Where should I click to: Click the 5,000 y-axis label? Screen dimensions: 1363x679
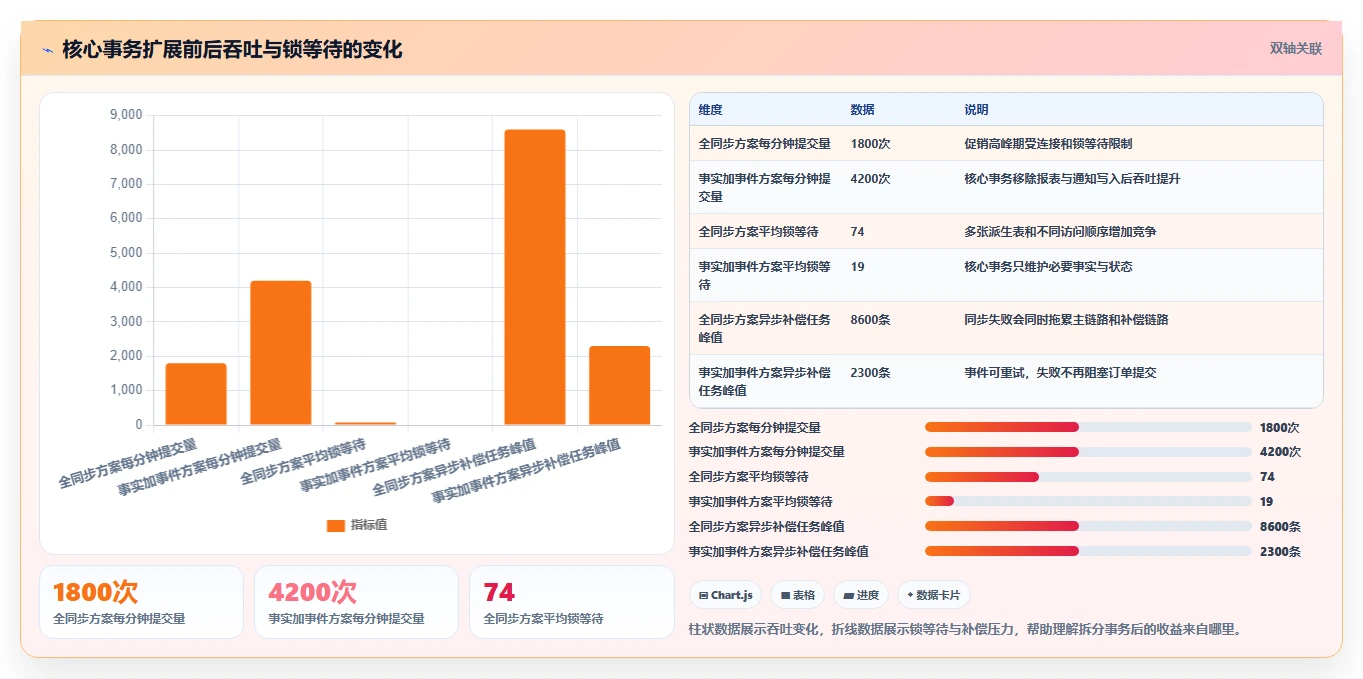126,252
